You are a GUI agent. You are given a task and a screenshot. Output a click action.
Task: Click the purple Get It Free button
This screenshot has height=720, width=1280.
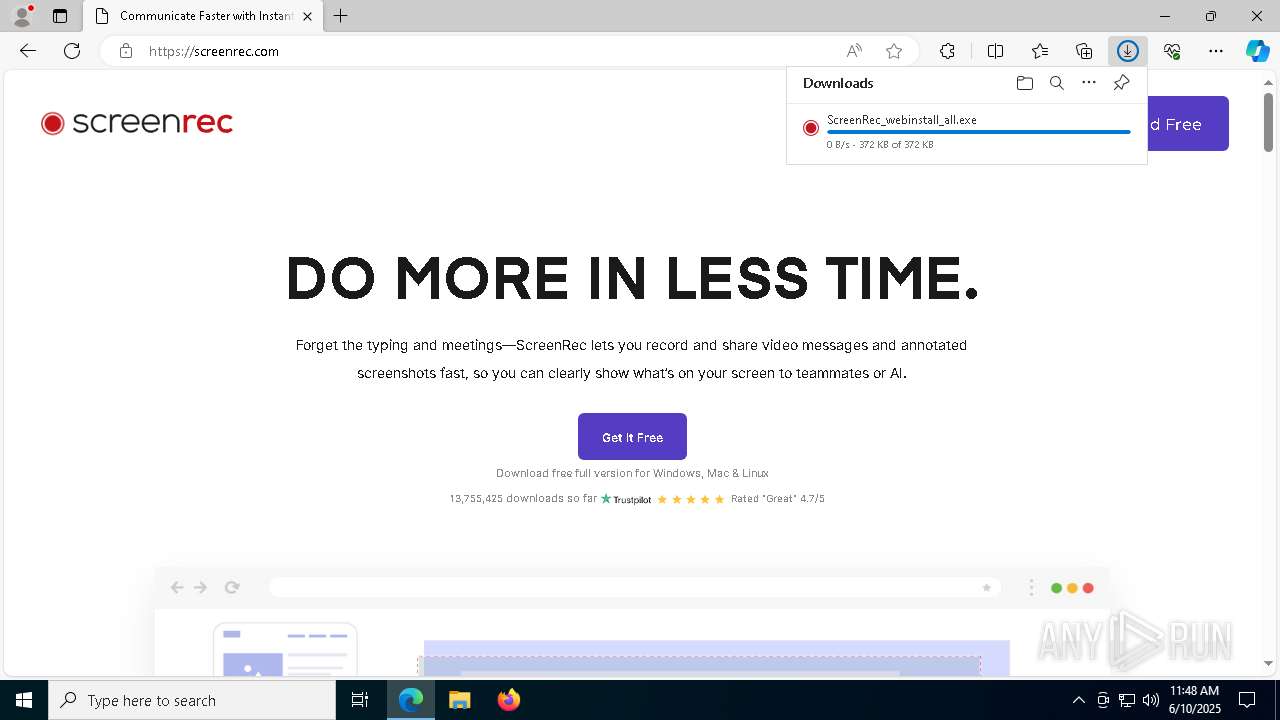tap(632, 437)
